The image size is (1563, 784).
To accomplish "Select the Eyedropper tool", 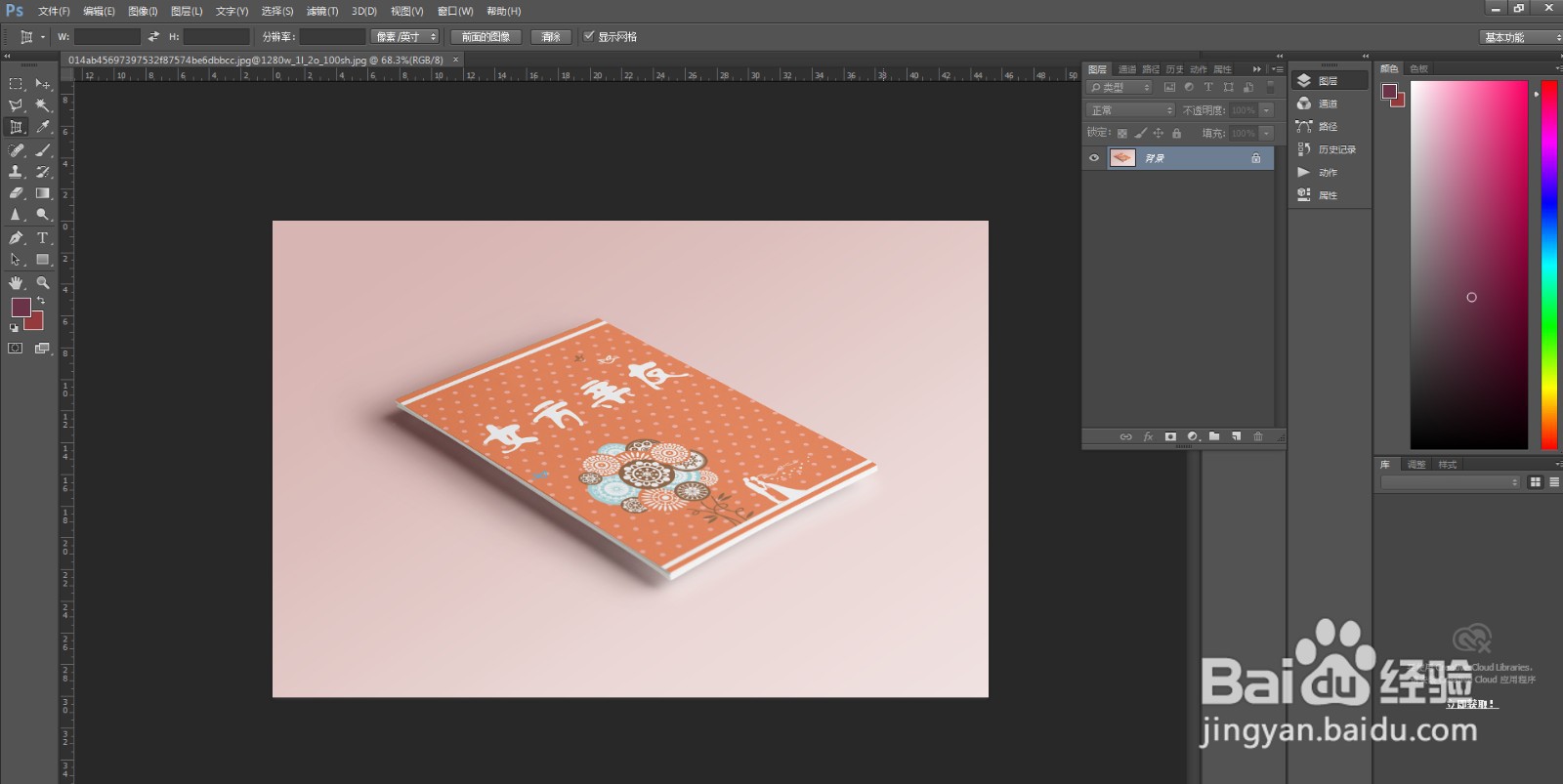I will 43,127.
